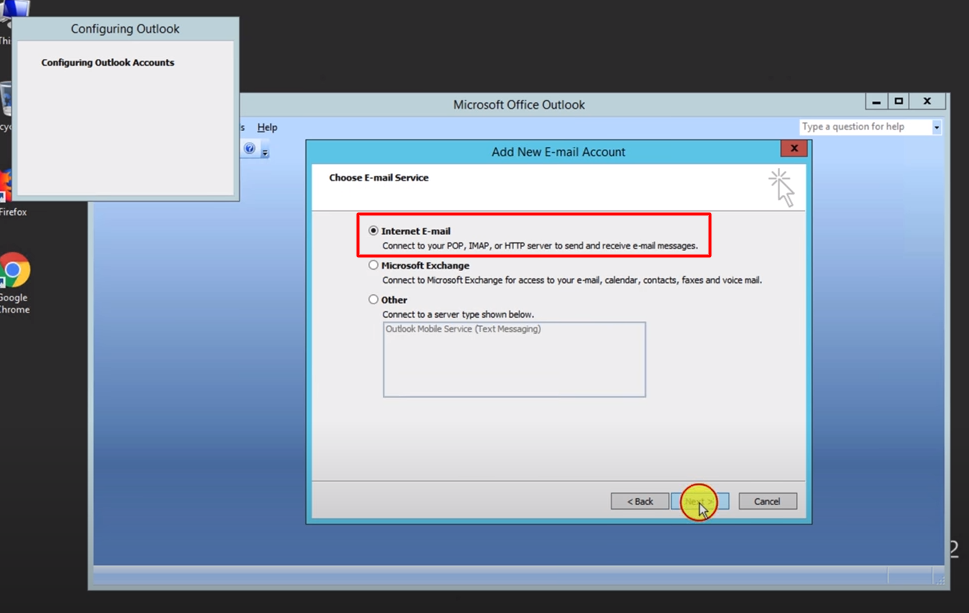Close the Microsoft Office Outlook window
The width and height of the screenshot is (969, 613).
tap(927, 101)
